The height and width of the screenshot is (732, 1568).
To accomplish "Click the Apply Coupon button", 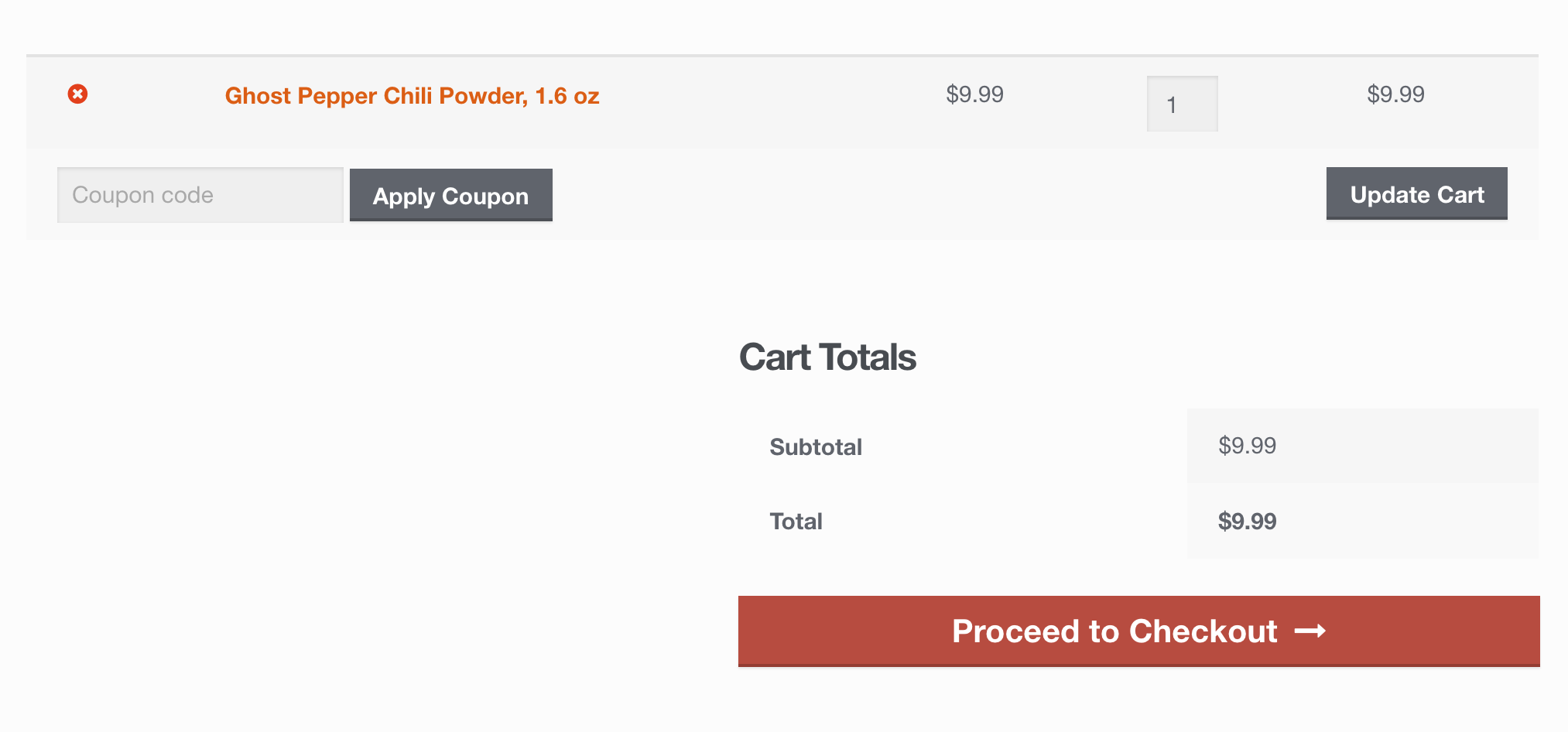I will [x=451, y=195].
